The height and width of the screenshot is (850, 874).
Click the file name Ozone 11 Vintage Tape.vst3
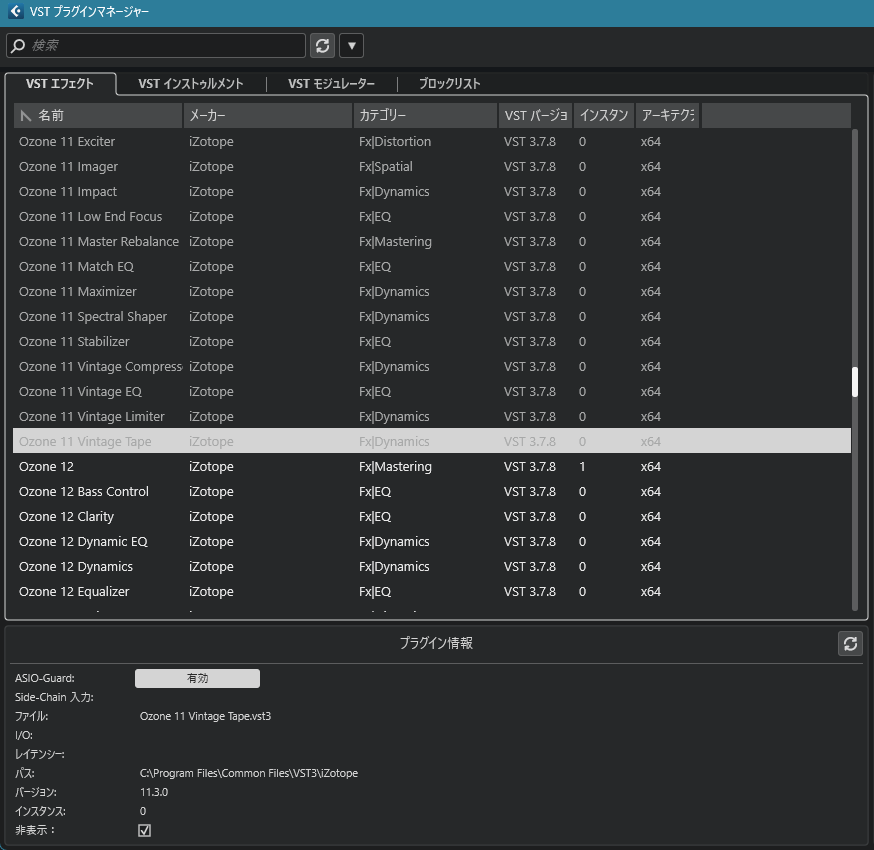(x=205, y=716)
